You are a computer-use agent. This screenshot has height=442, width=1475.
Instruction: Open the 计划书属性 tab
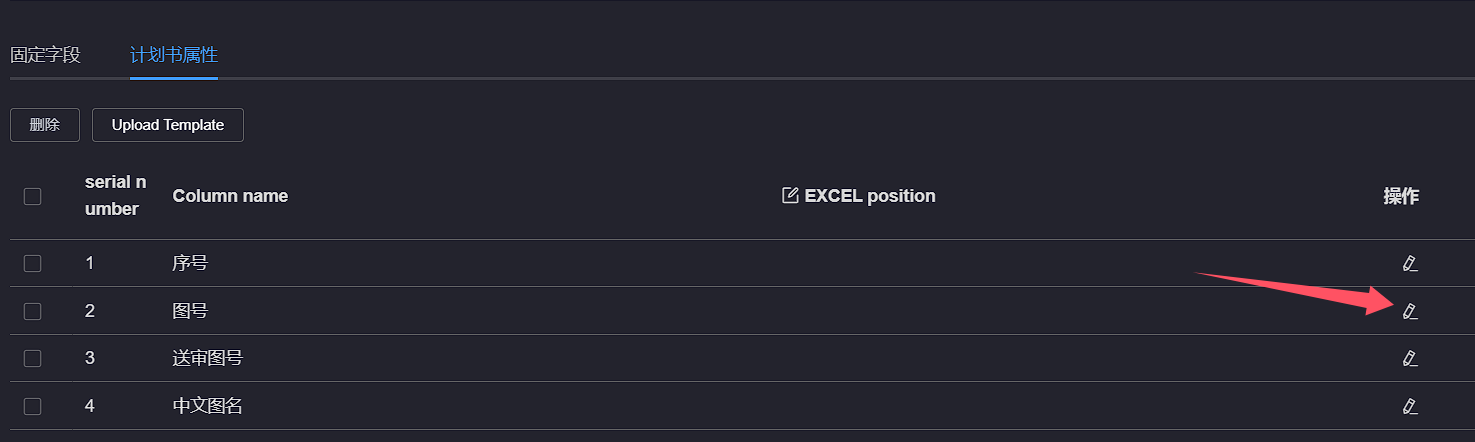(x=174, y=55)
